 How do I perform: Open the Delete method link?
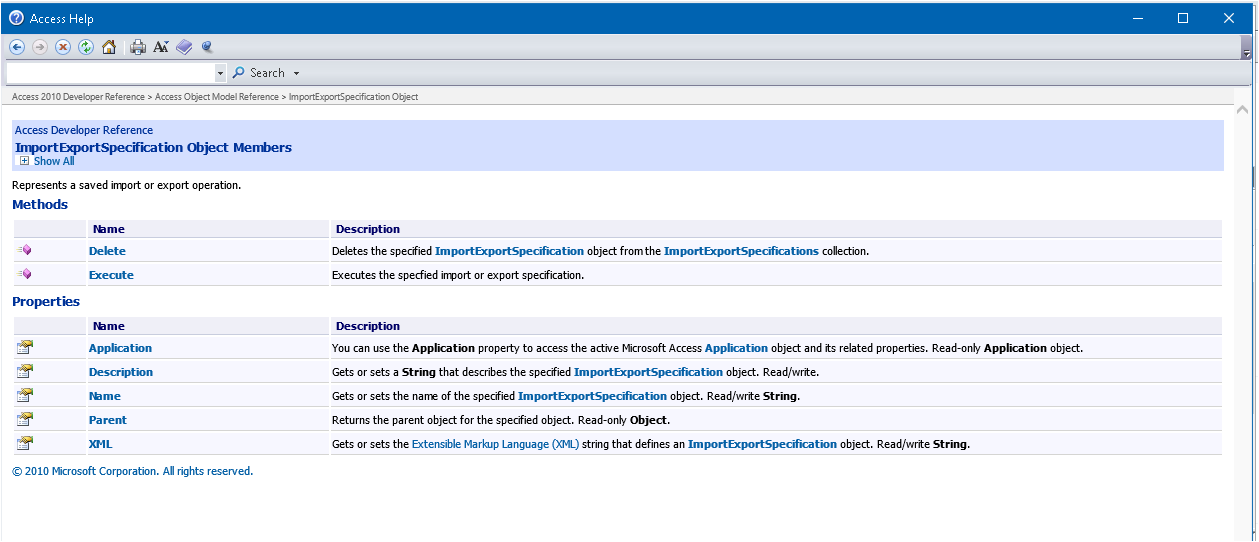tap(107, 251)
